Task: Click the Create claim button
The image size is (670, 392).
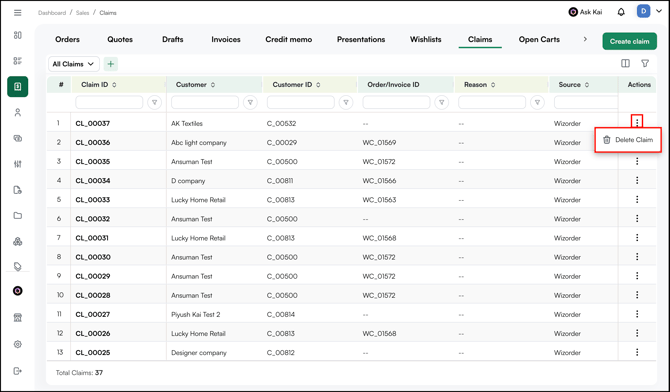Action: 629,41
